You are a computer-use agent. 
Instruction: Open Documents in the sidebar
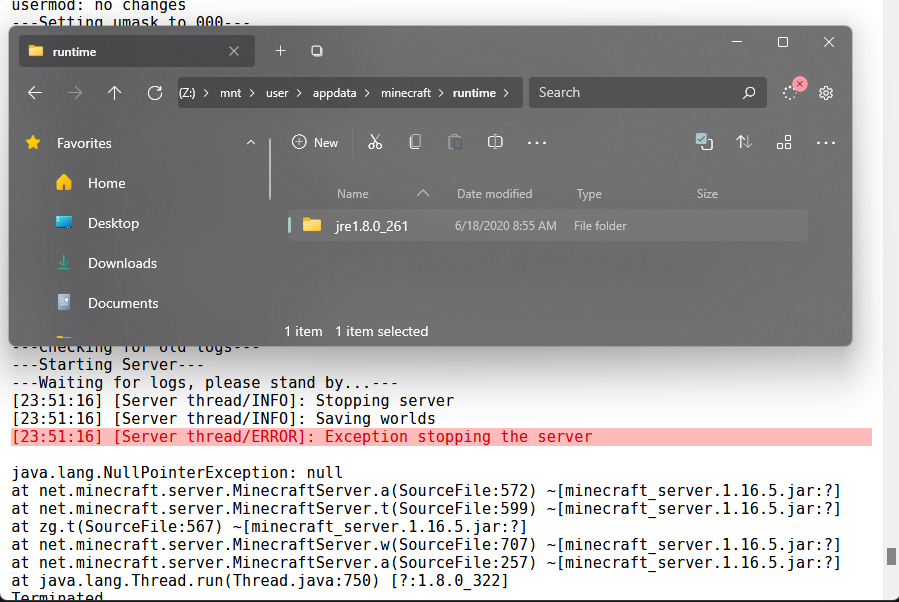(123, 303)
